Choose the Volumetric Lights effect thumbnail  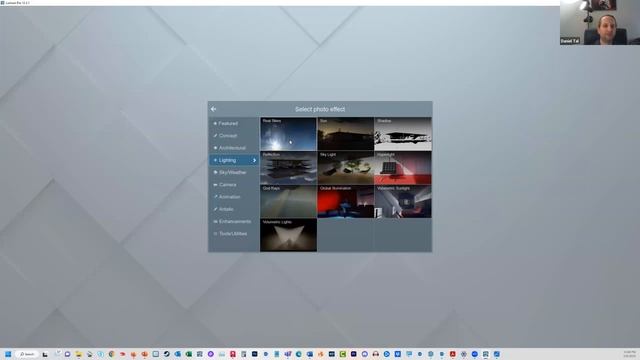click(288, 235)
